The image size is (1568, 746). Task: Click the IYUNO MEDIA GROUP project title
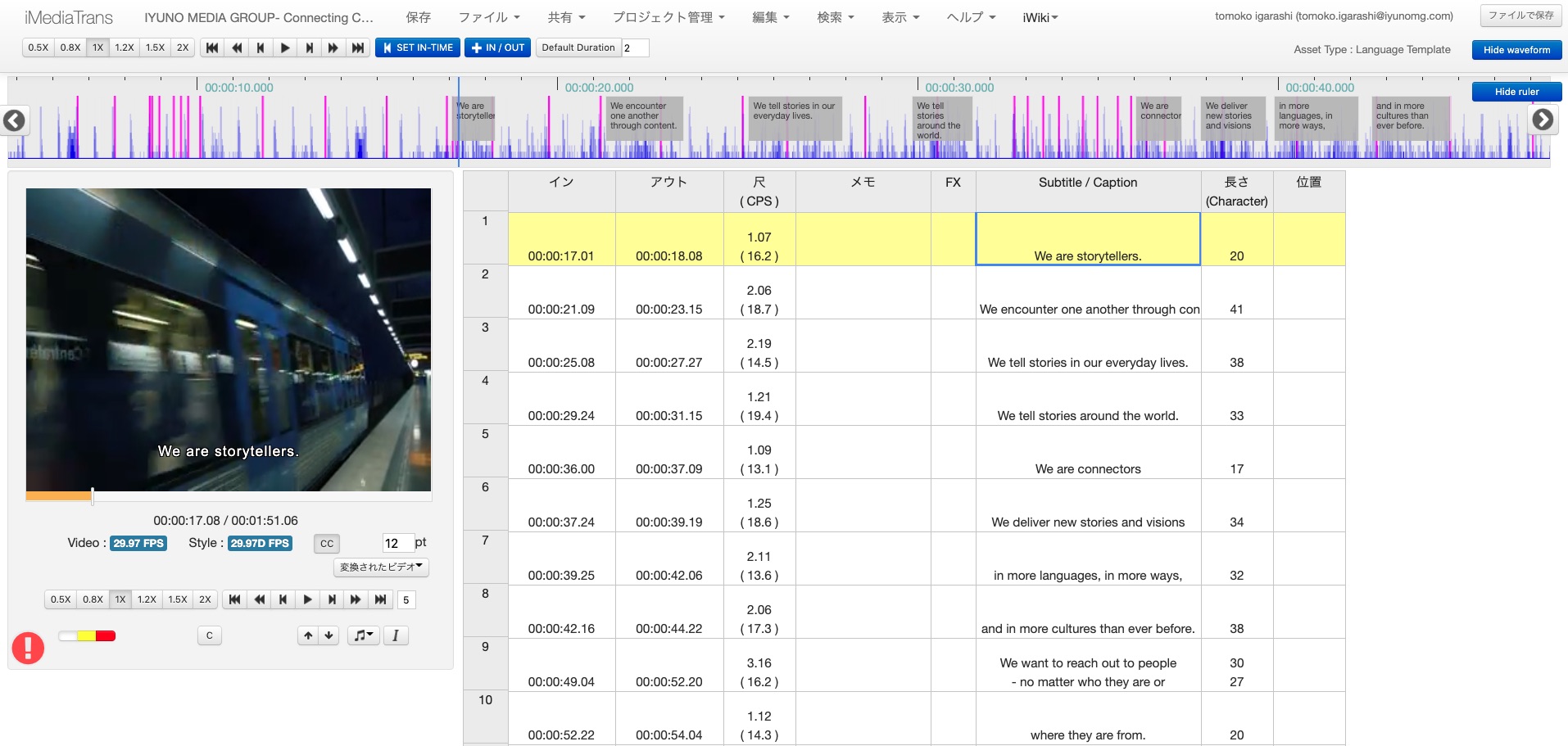pos(258,17)
